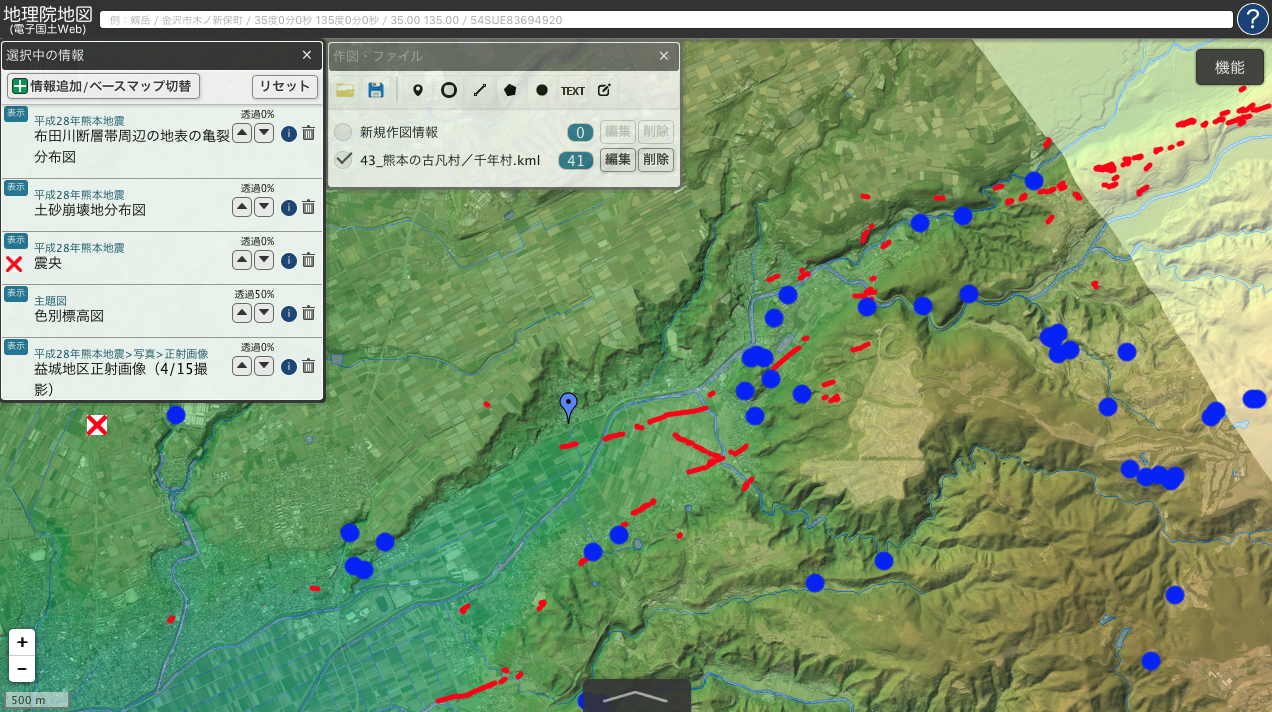Select the line drawing tool

480,90
